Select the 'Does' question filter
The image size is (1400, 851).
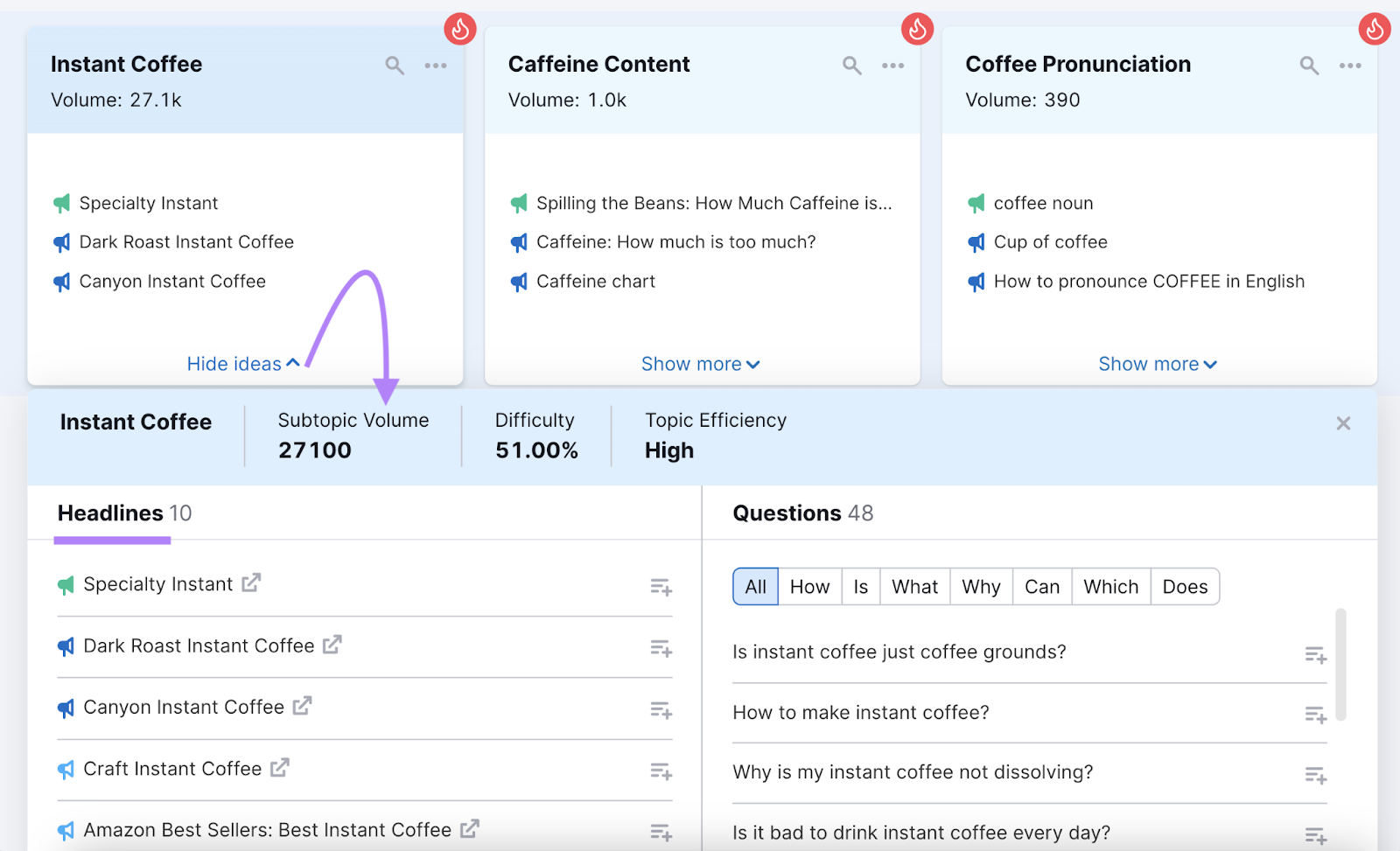coord(1185,586)
